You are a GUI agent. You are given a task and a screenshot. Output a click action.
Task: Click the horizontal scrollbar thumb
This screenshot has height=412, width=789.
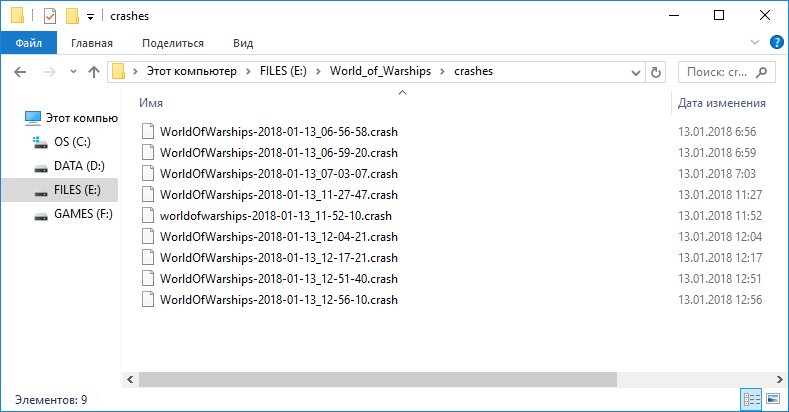(378, 380)
